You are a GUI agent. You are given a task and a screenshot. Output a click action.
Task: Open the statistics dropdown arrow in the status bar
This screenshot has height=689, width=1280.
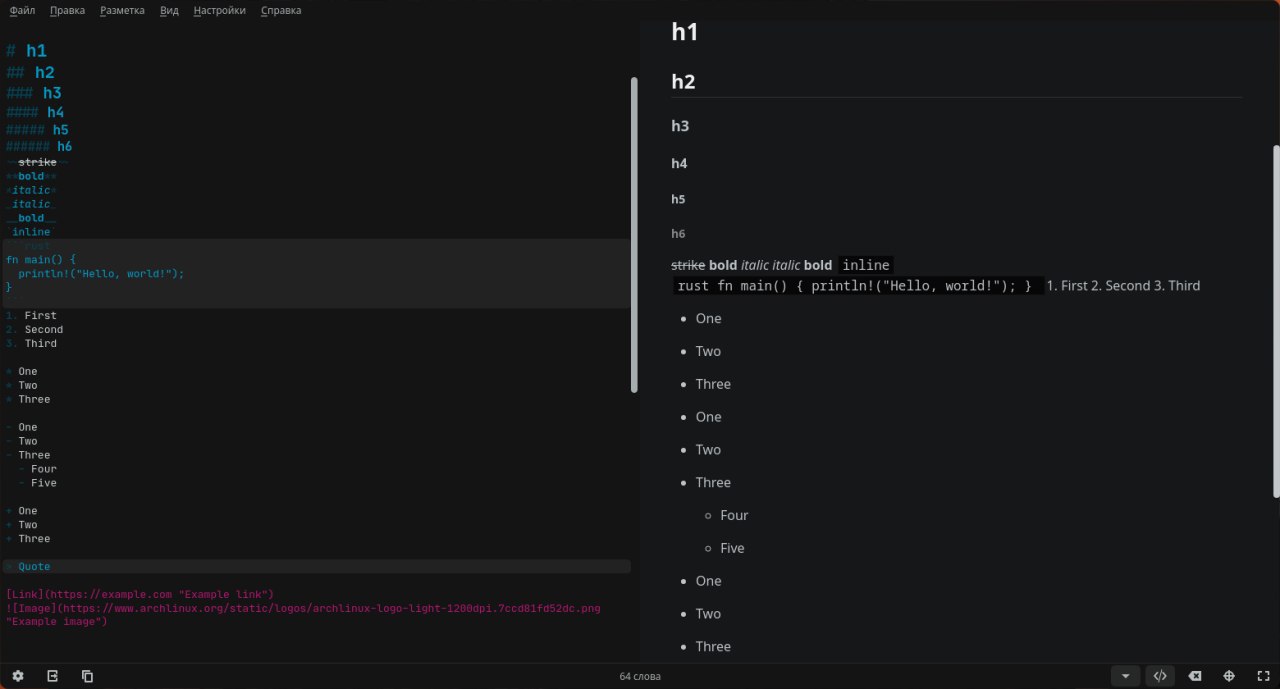(x=1126, y=676)
